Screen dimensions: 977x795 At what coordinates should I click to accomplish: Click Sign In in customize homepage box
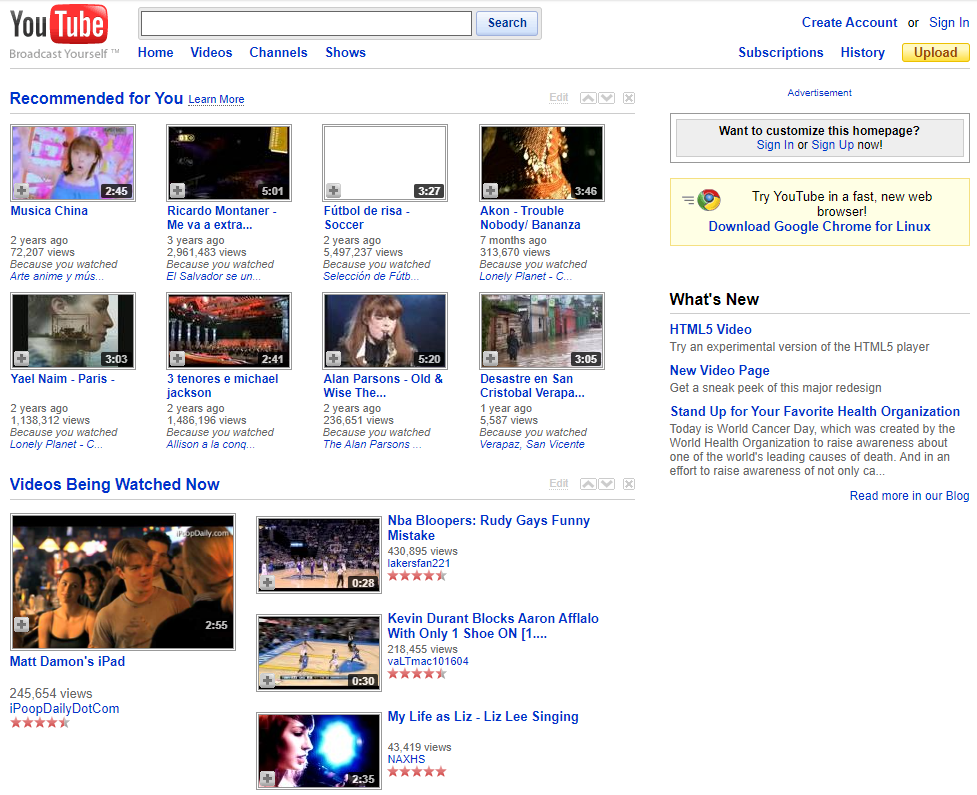coord(775,145)
